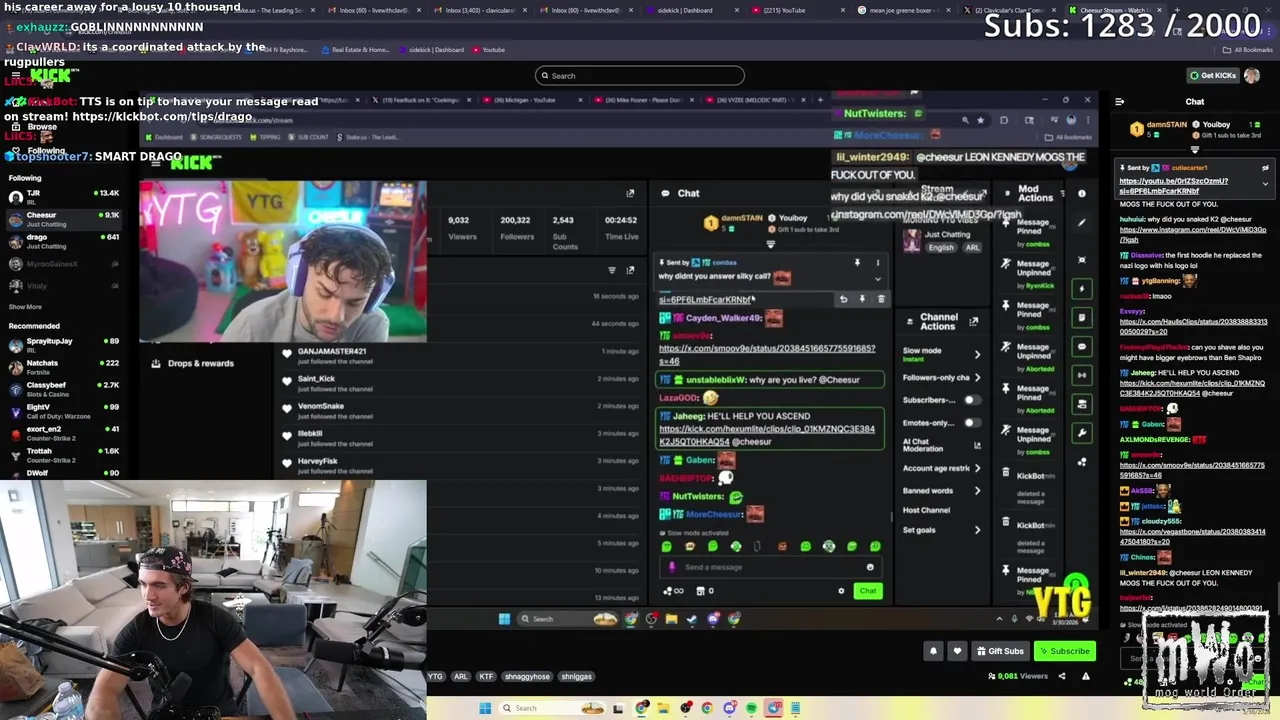
Task: Collapse pinned message chevron in right chat
Action: [x=1265, y=184]
